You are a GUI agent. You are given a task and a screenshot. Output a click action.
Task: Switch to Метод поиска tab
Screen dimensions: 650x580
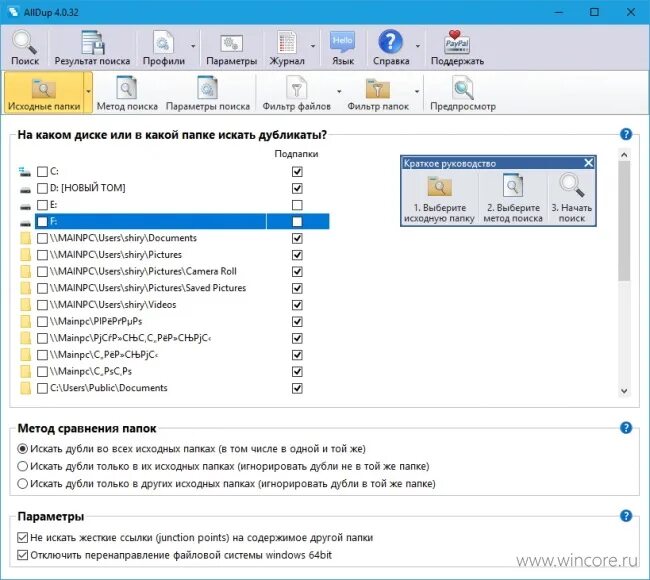[x=127, y=92]
